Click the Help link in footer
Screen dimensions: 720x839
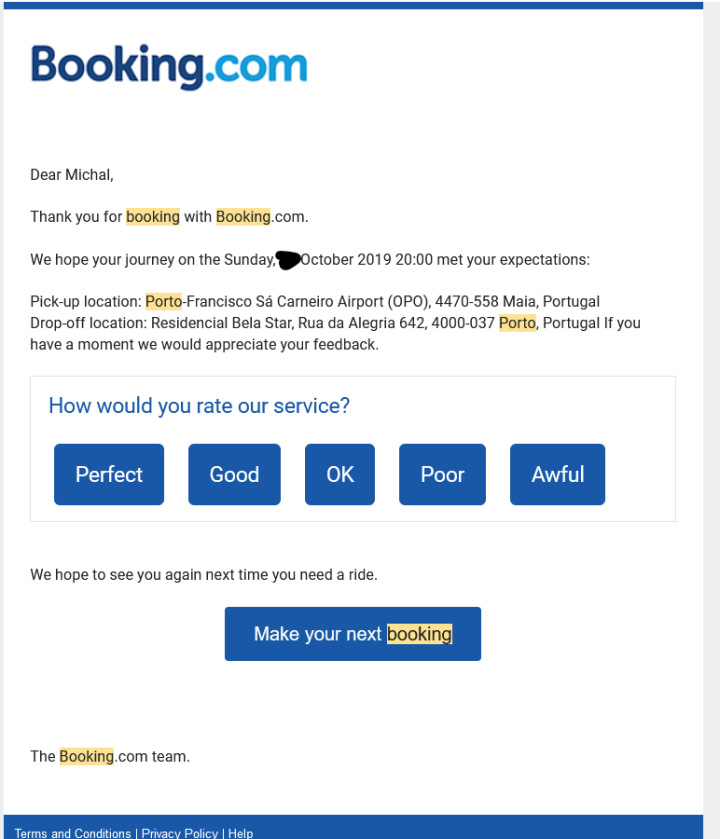click(x=240, y=833)
